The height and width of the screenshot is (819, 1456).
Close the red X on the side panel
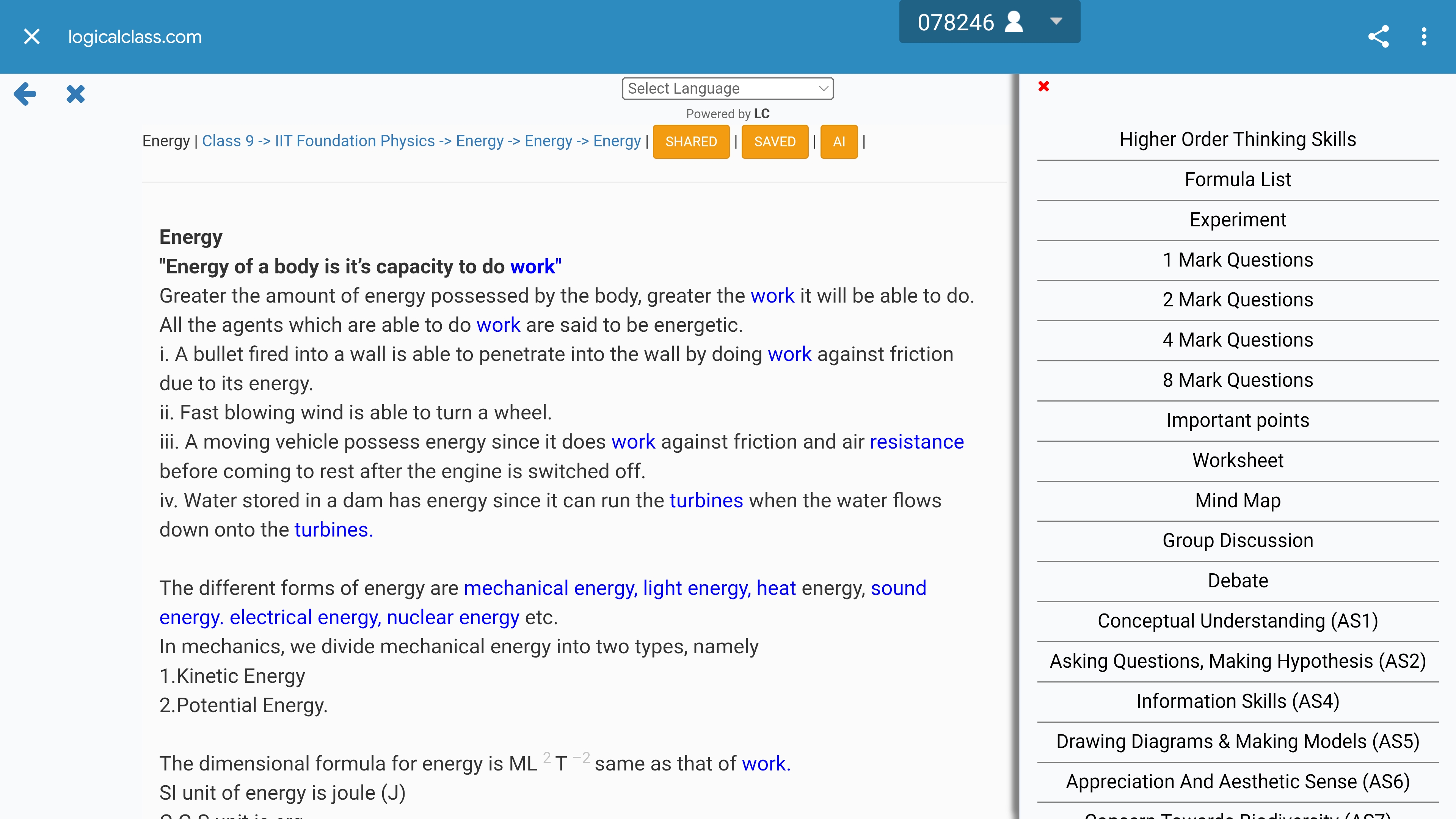(x=1043, y=86)
